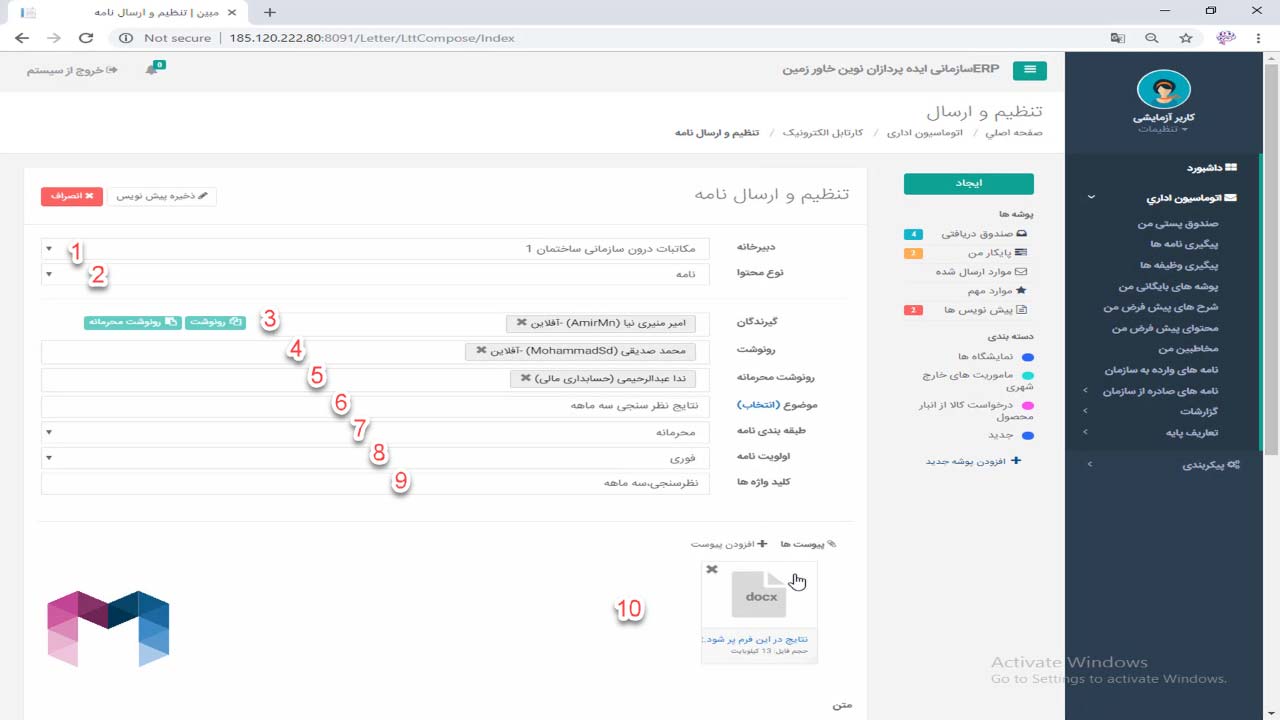Screen dimensions: 1280x720
Task: Remove recipient امیر منیری نیا tag
Action: click(521, 323)
